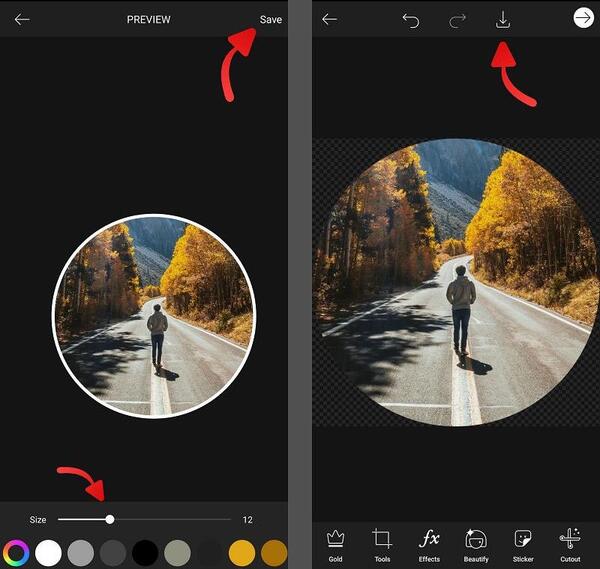The height and width of the screenshot is (569, 600).
Task: Click the Size value 12
Action: (x=248, y=520)
